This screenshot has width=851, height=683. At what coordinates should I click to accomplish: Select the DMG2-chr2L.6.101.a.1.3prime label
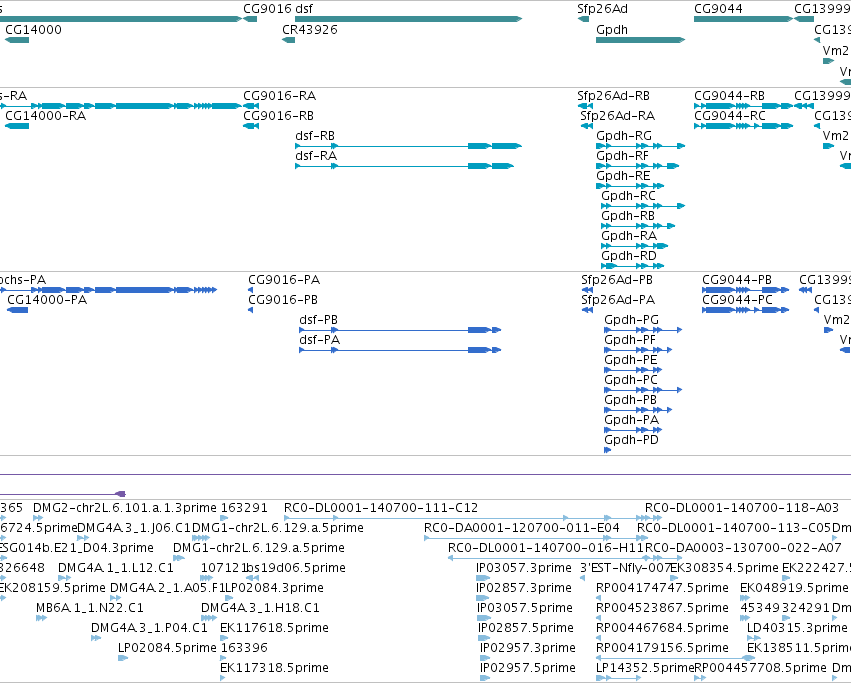point(125,508)
